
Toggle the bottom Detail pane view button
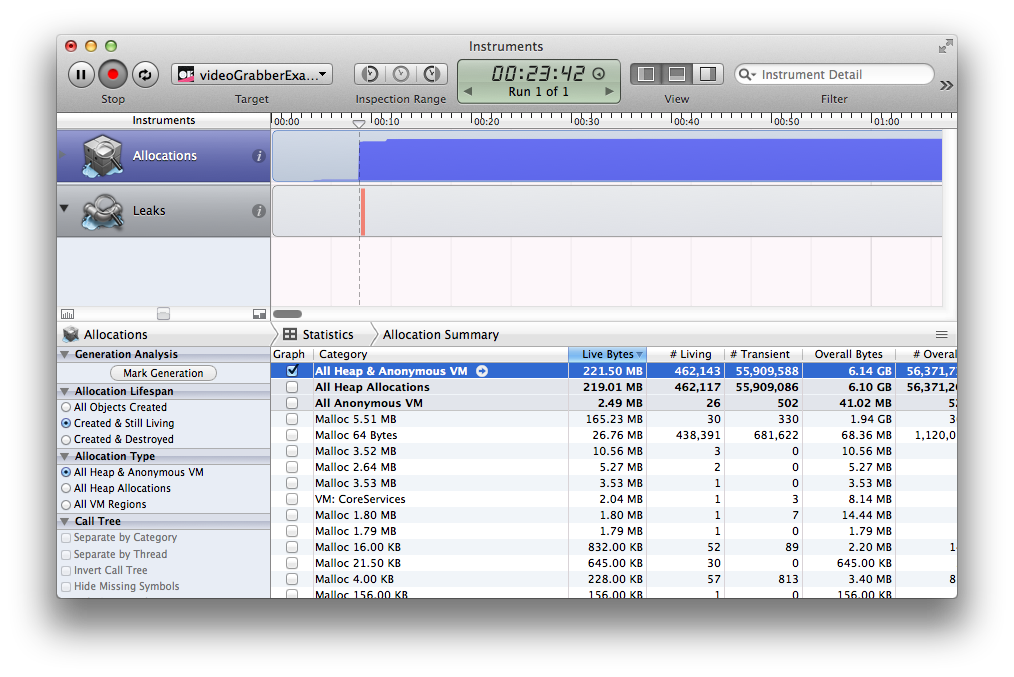[676, 74]
